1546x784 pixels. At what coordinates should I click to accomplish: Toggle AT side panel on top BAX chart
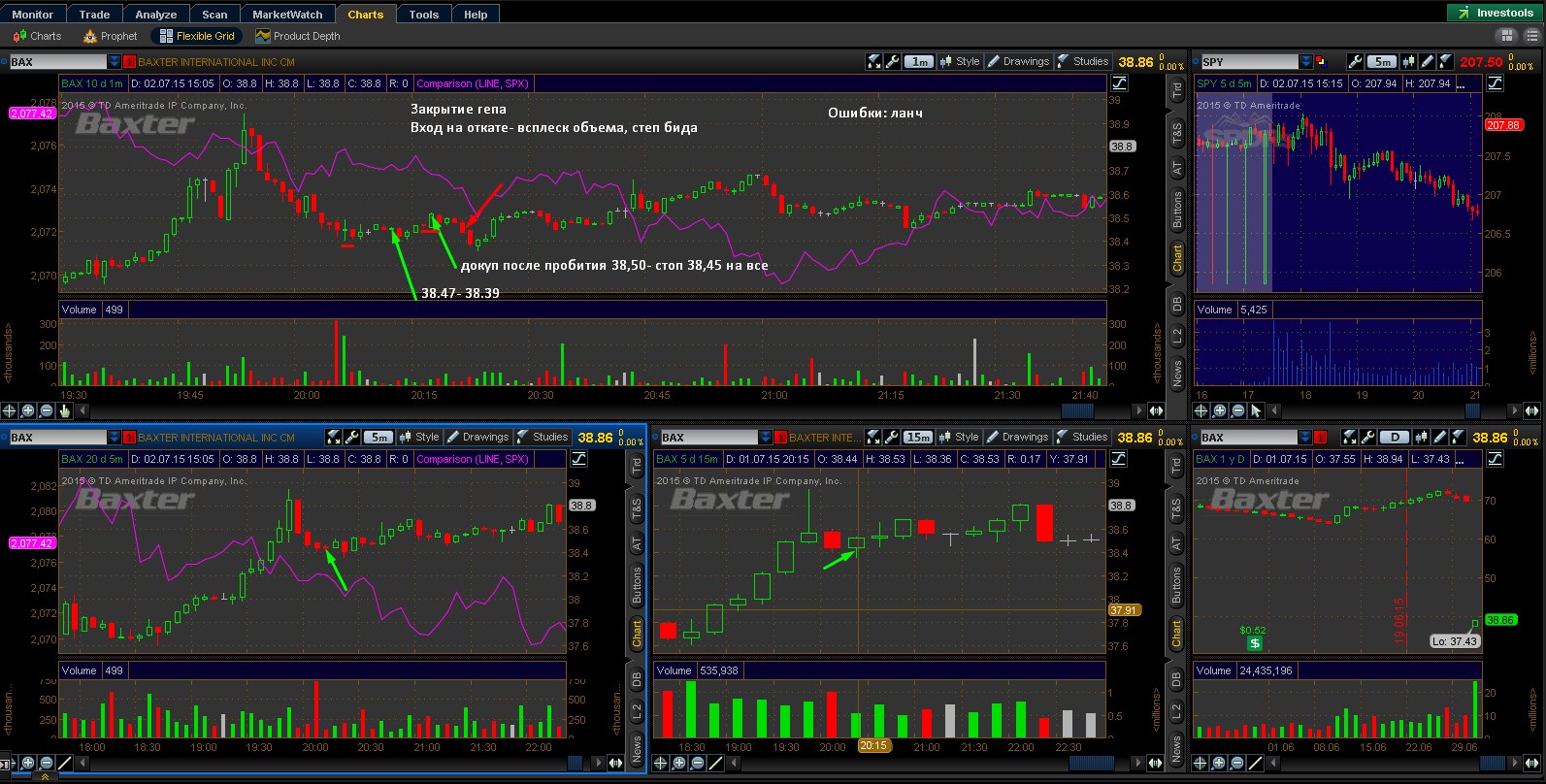[x=1177, y=168]
